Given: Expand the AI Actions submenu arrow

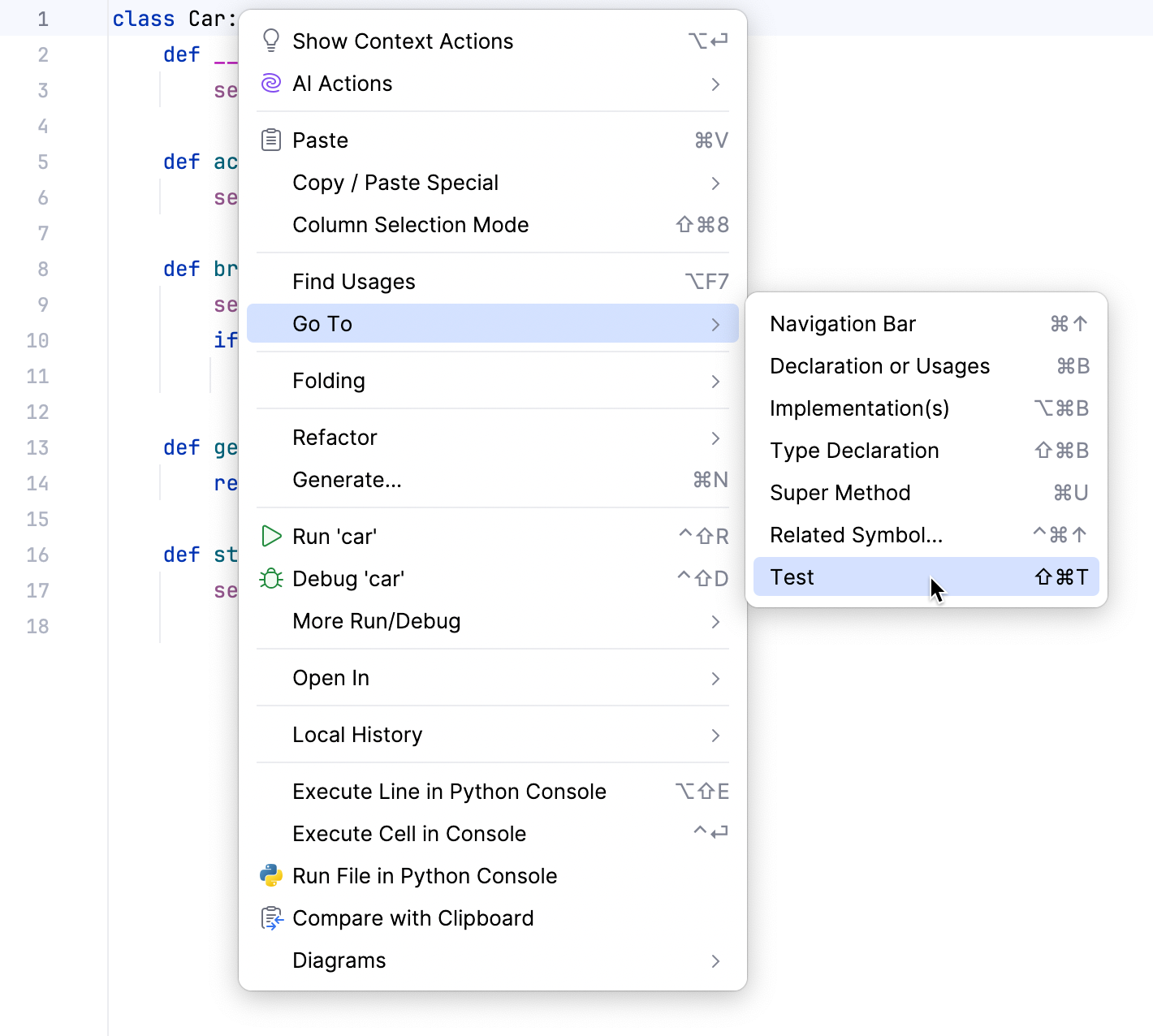Looking at the screenshot, I should click(x=715, y=84).
